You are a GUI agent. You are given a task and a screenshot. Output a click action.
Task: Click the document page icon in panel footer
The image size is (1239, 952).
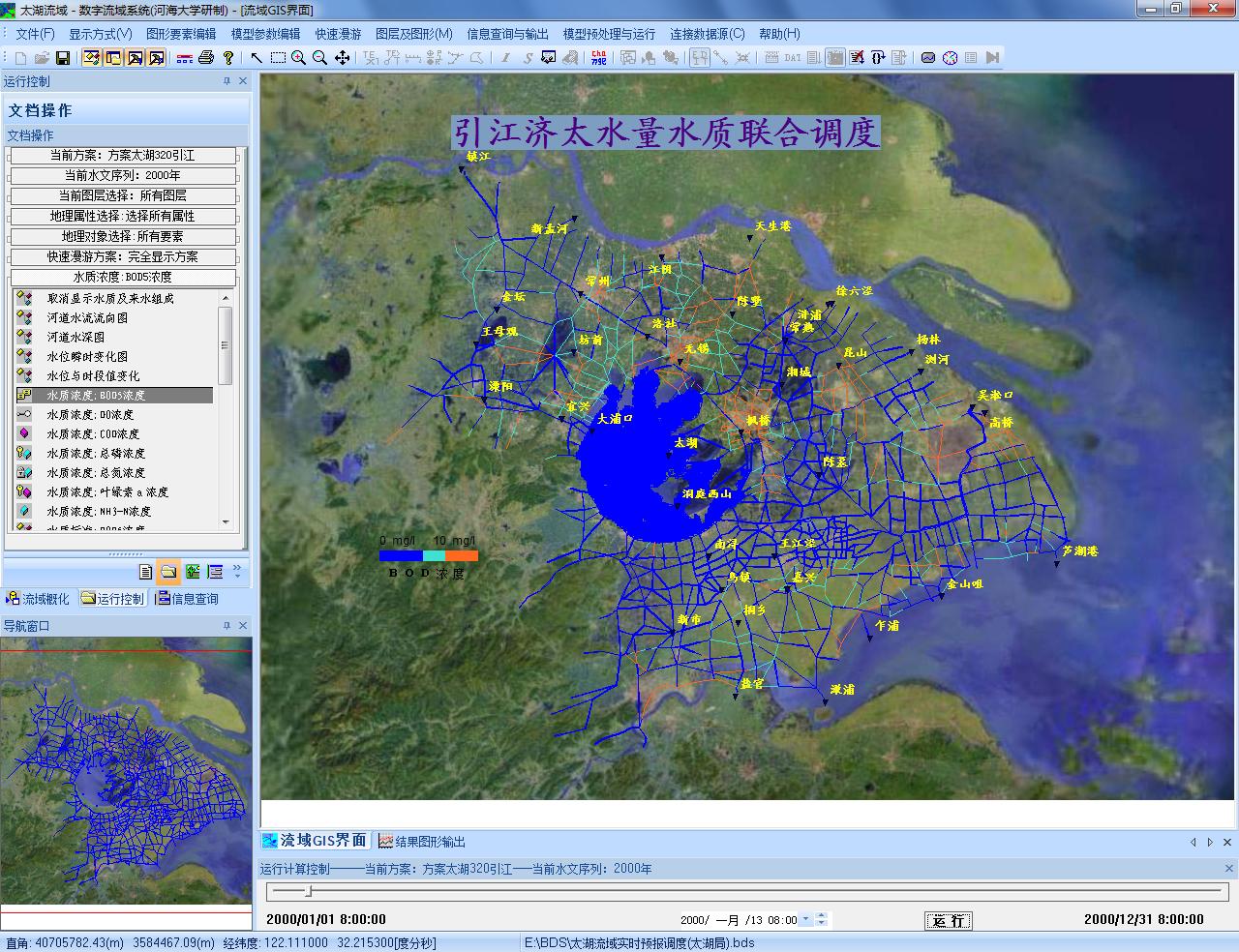146,572
